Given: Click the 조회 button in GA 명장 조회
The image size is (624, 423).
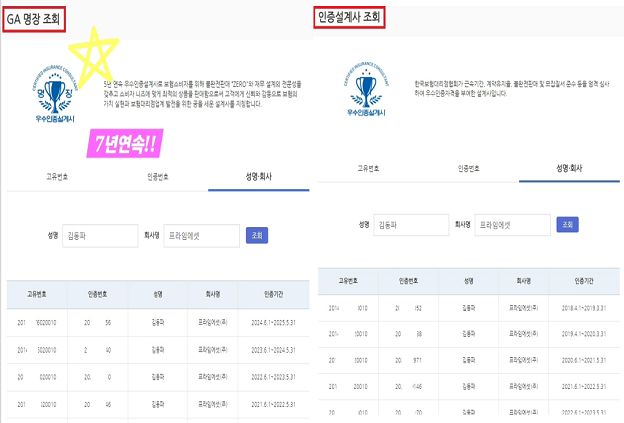Looking at the screenshot, I should point(257,236).
